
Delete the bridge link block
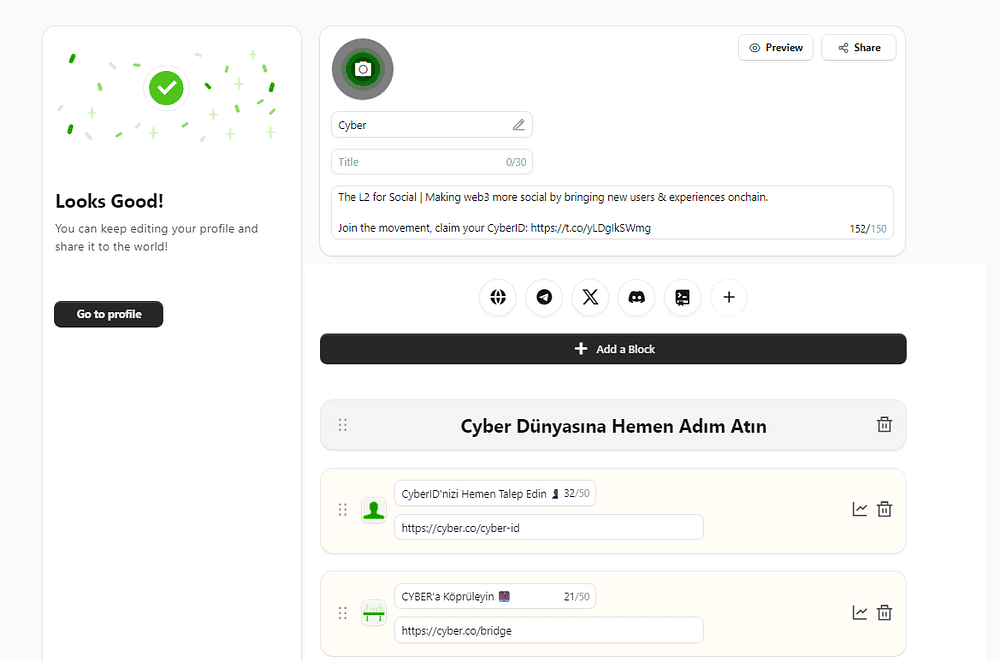pos(884,613)
